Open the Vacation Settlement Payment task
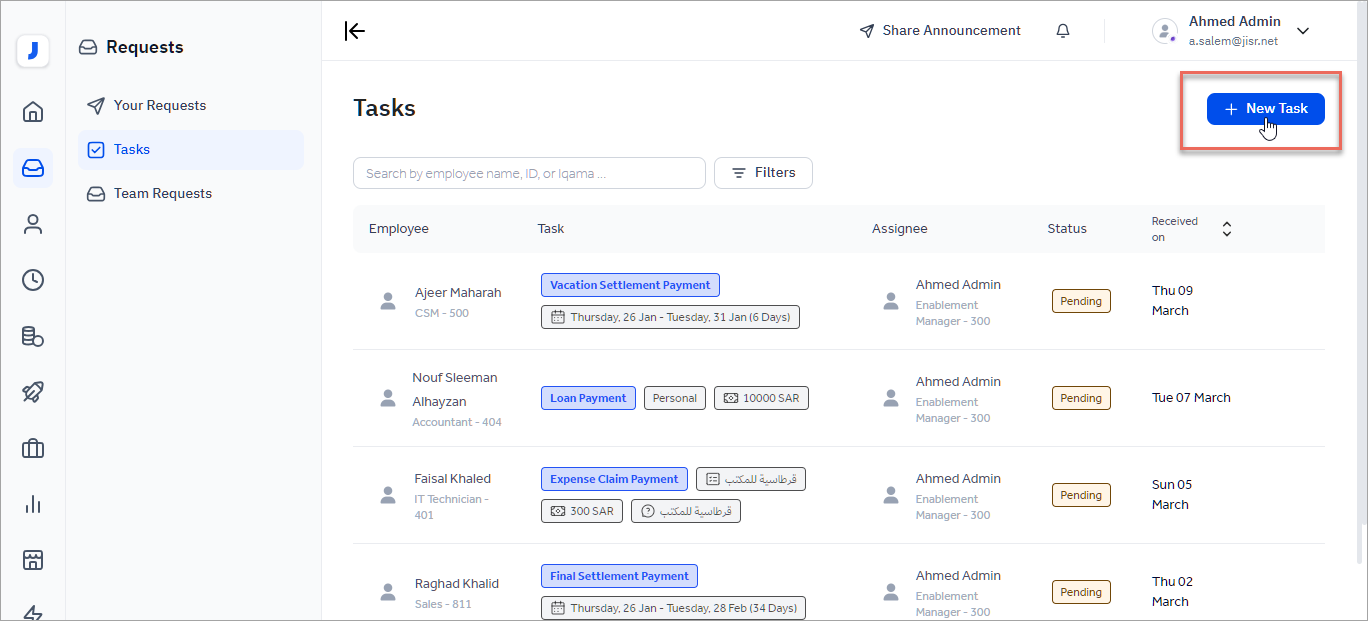Viewport: 1368px width, 621px height. tap(630, 284)
